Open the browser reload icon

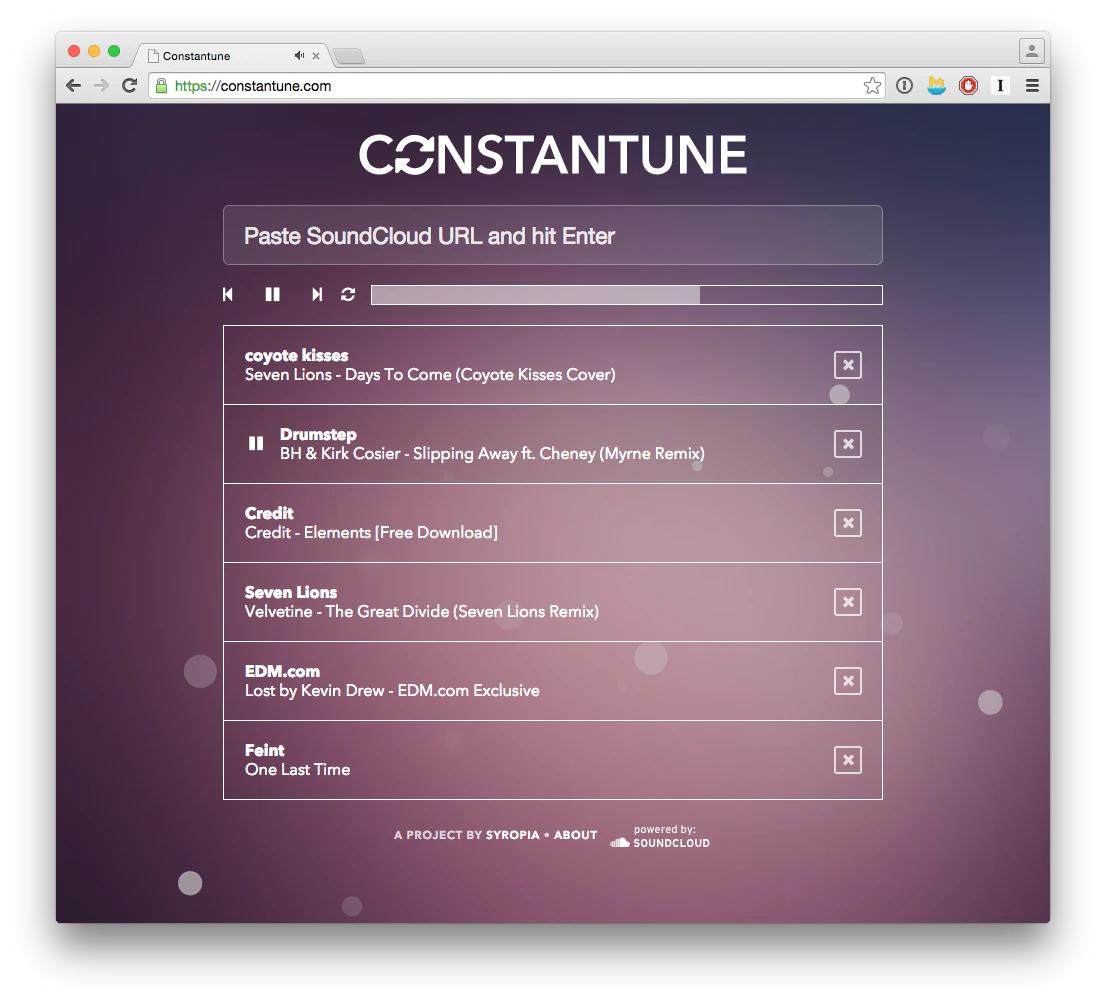pos(129,85)
